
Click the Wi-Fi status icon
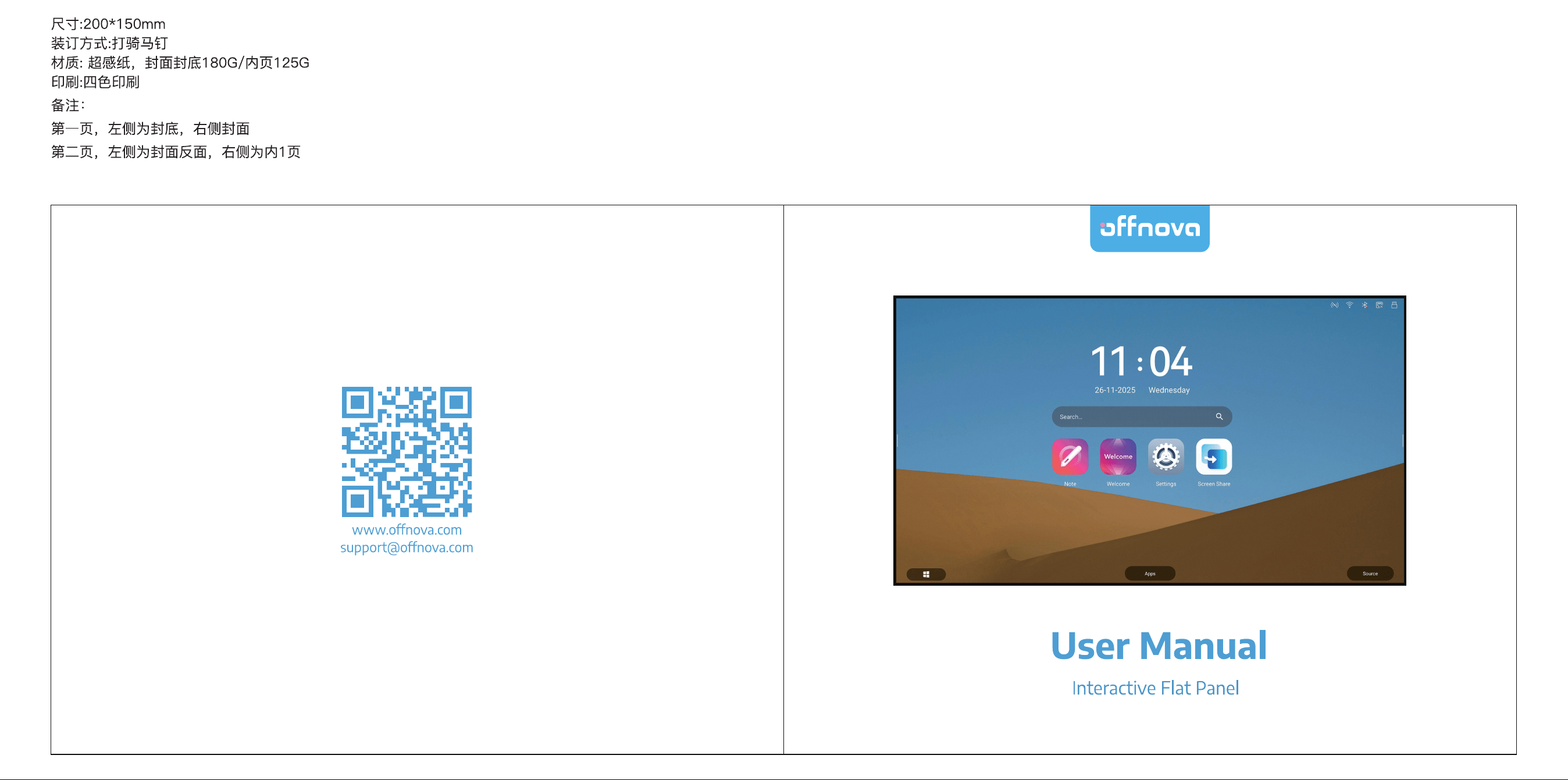point(1349,305)
